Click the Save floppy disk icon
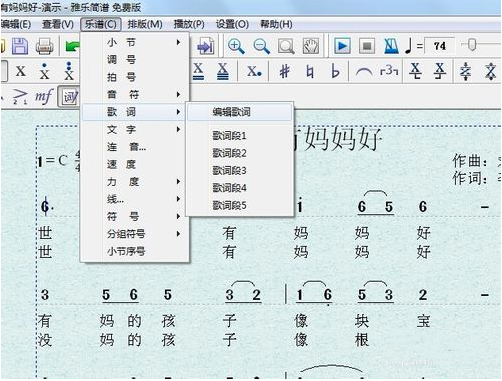The width and height of the screenshot is (502, 381). coord(20,46)
